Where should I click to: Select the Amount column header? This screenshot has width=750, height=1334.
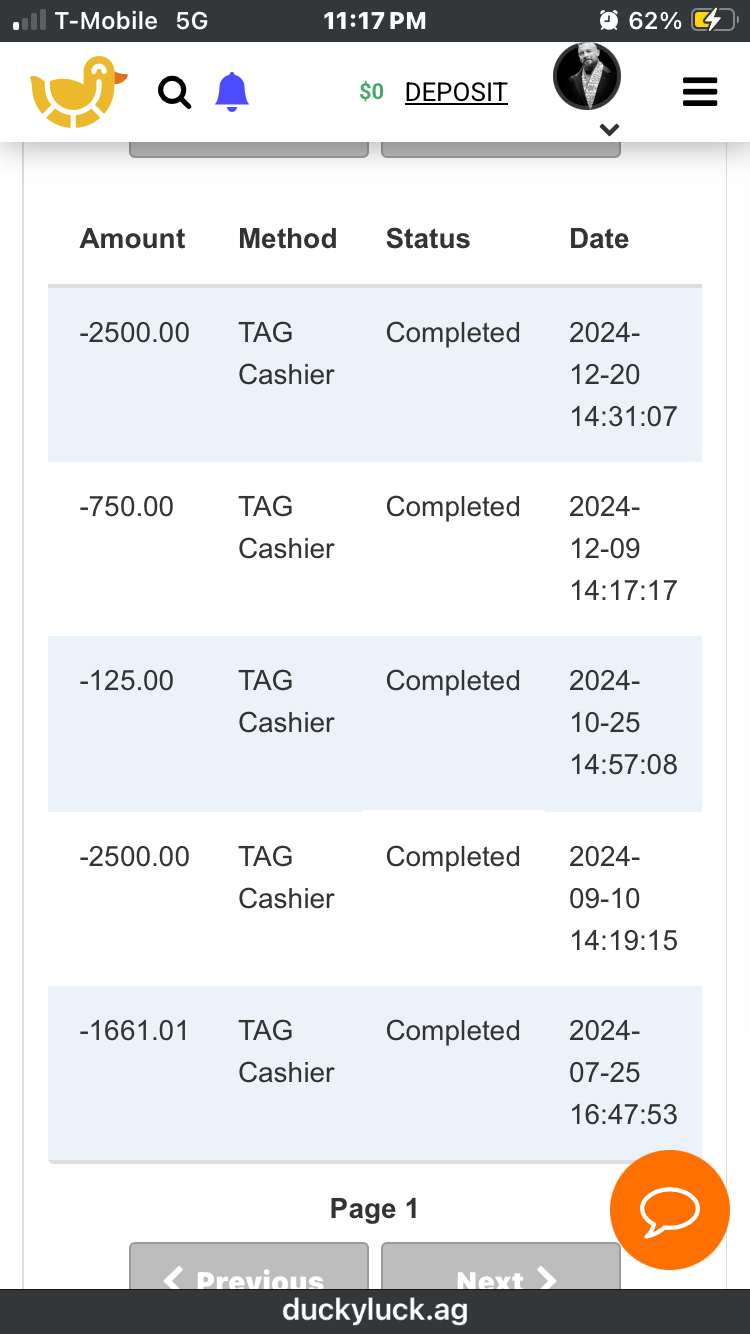[132, 238]
